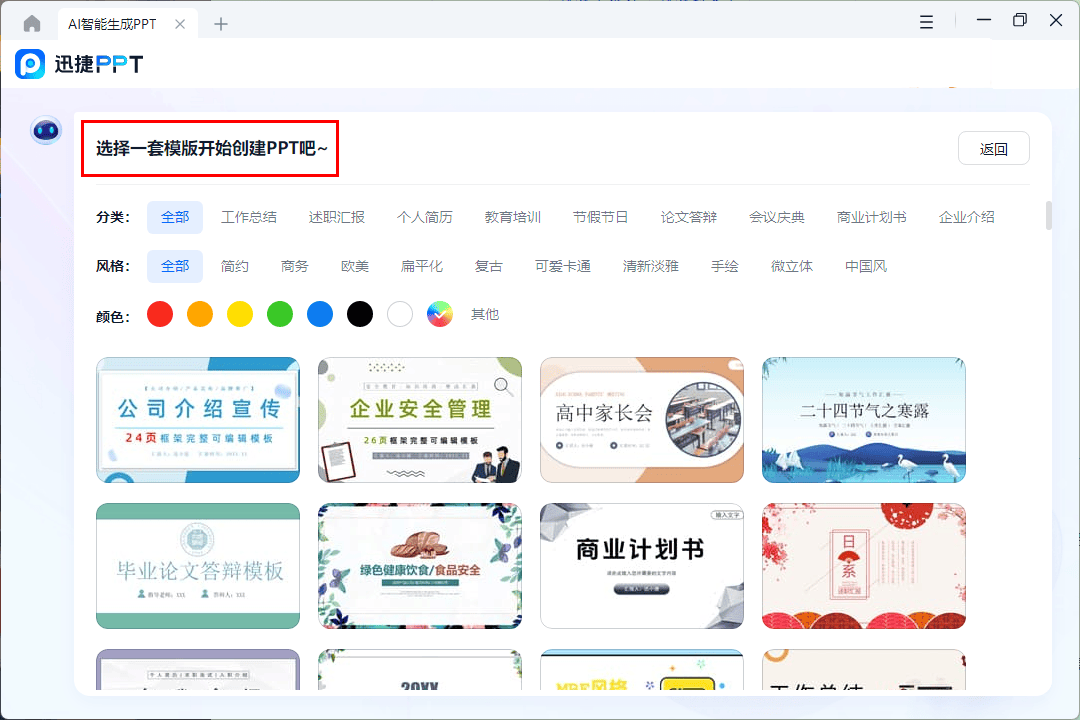Close the AI智能生成PPT tab
The image size is (1080, 720).
pos(180,24)
